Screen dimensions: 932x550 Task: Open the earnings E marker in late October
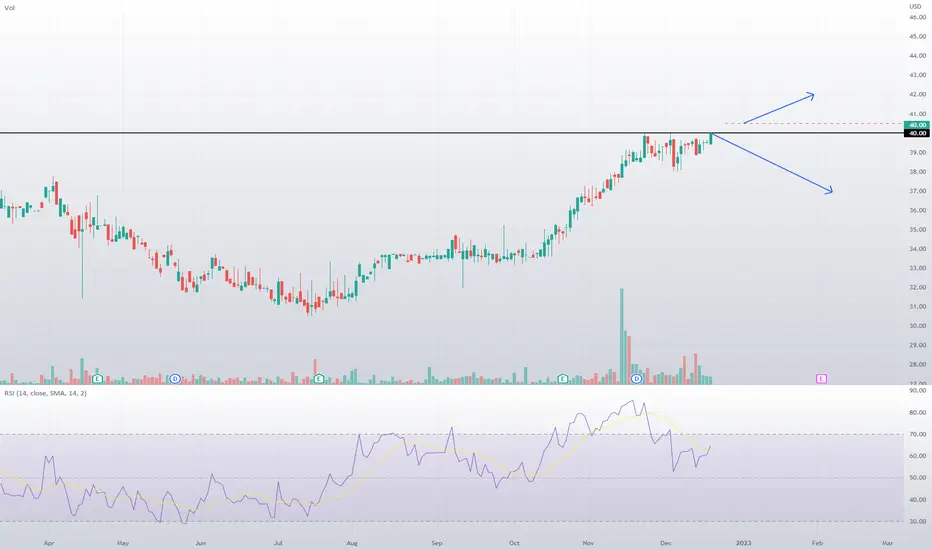click(x=562, y=379)
